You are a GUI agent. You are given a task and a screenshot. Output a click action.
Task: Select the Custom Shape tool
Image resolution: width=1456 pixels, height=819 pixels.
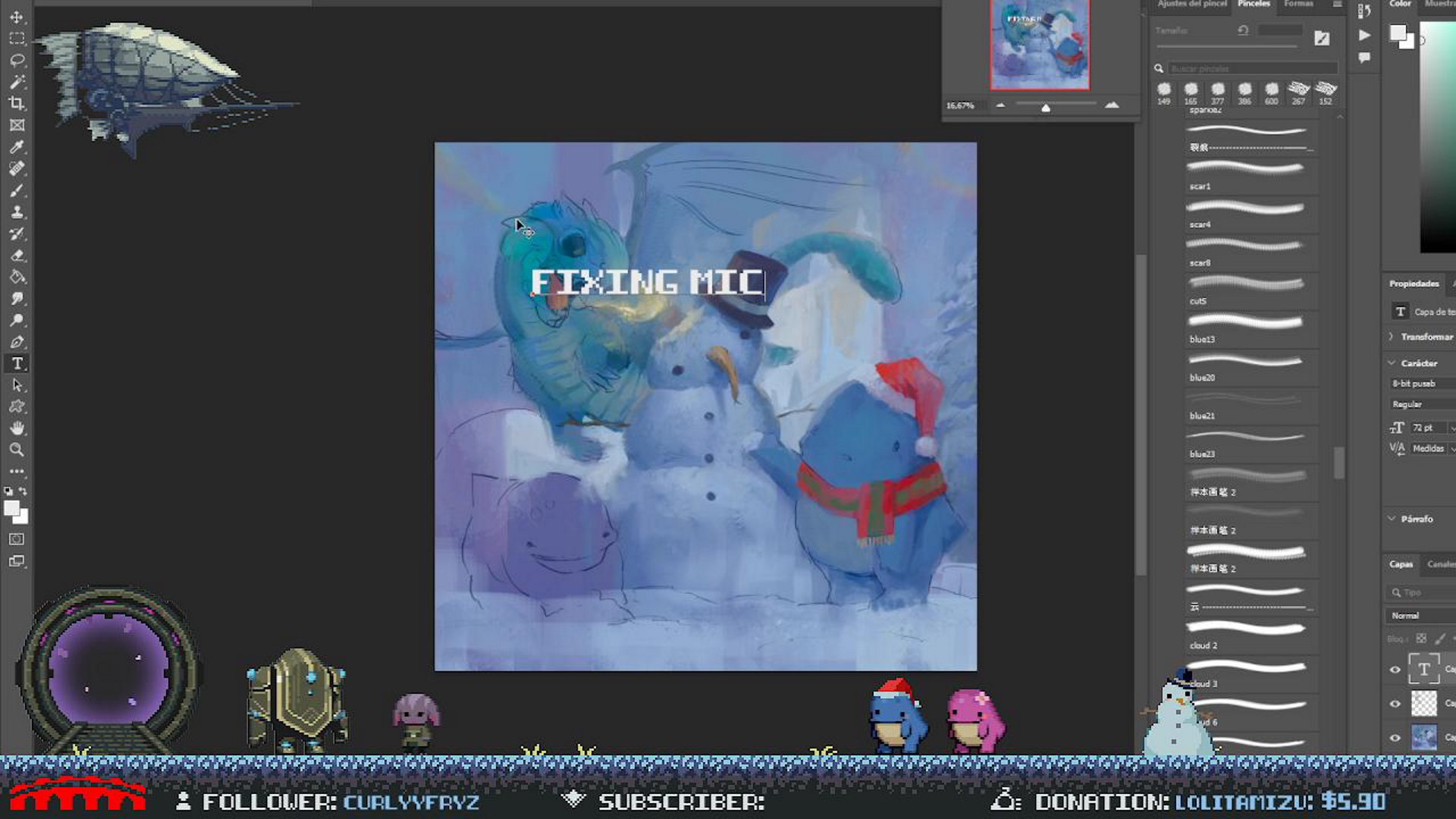pyautogui.click(x=17, y=406)
